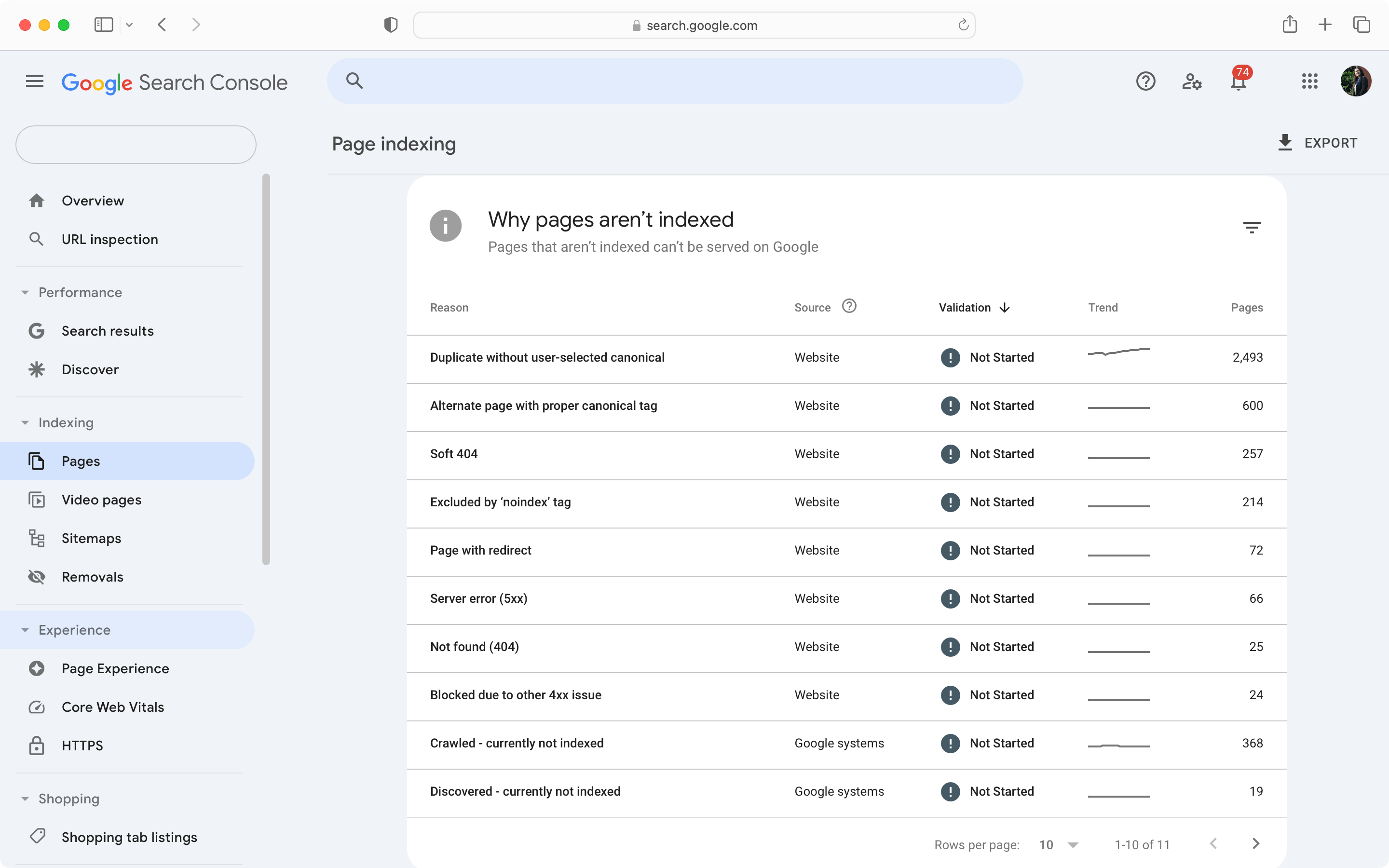Collapse the Experience section
Image resolution: width=1389 pixels, height=868 pixels.
[x=126, y=630]
